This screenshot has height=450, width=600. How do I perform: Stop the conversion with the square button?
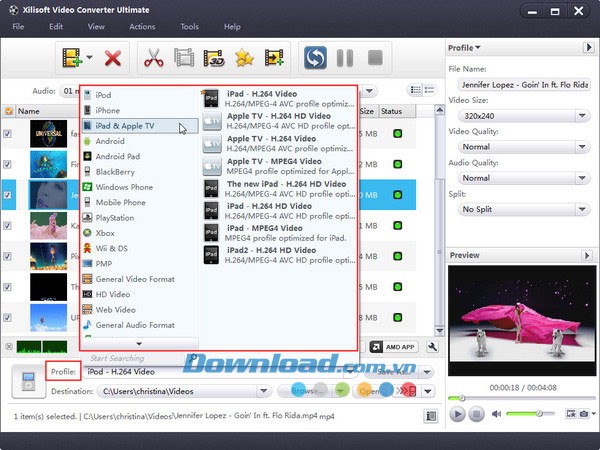coord(375,58)
